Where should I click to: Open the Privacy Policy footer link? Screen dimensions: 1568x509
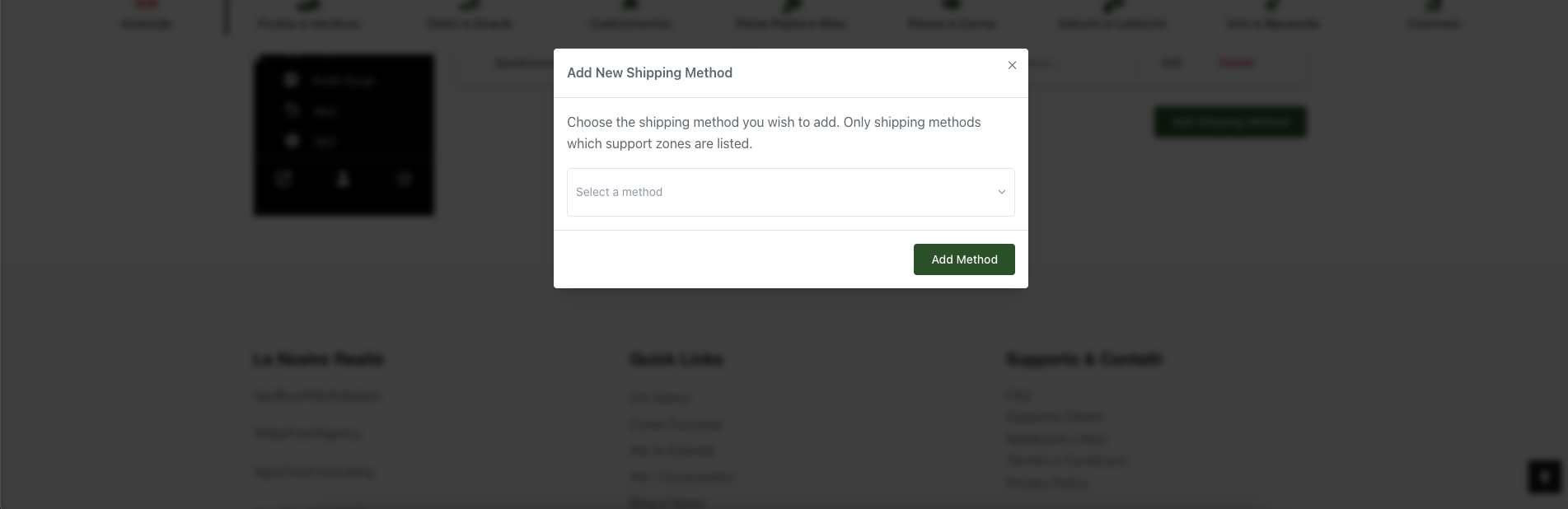pyautogui.click(x=1046, y=483)
